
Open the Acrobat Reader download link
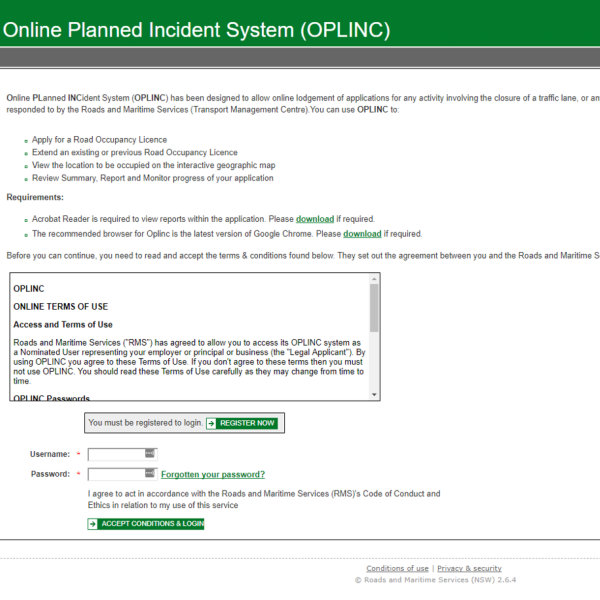point(314,218)
